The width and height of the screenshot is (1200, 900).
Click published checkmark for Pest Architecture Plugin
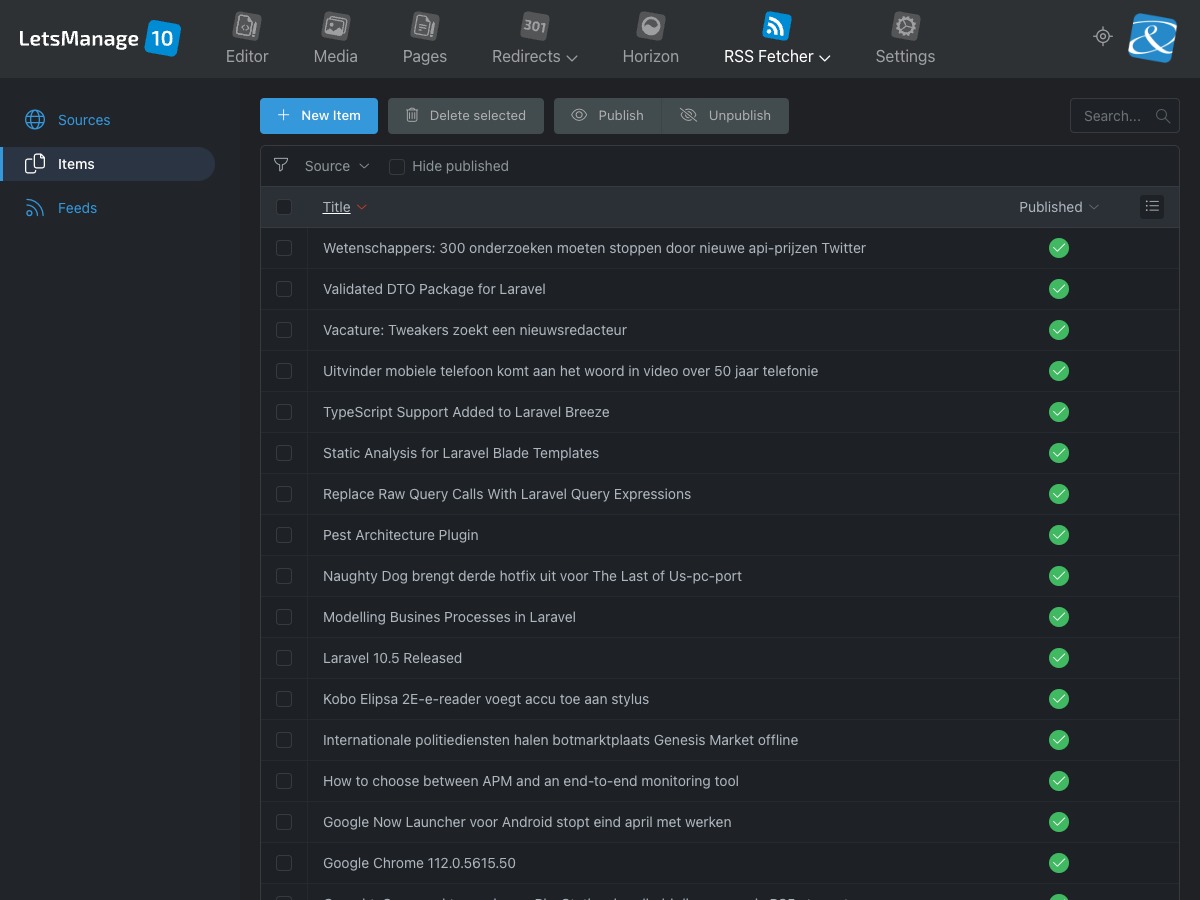coord(1059,535)
